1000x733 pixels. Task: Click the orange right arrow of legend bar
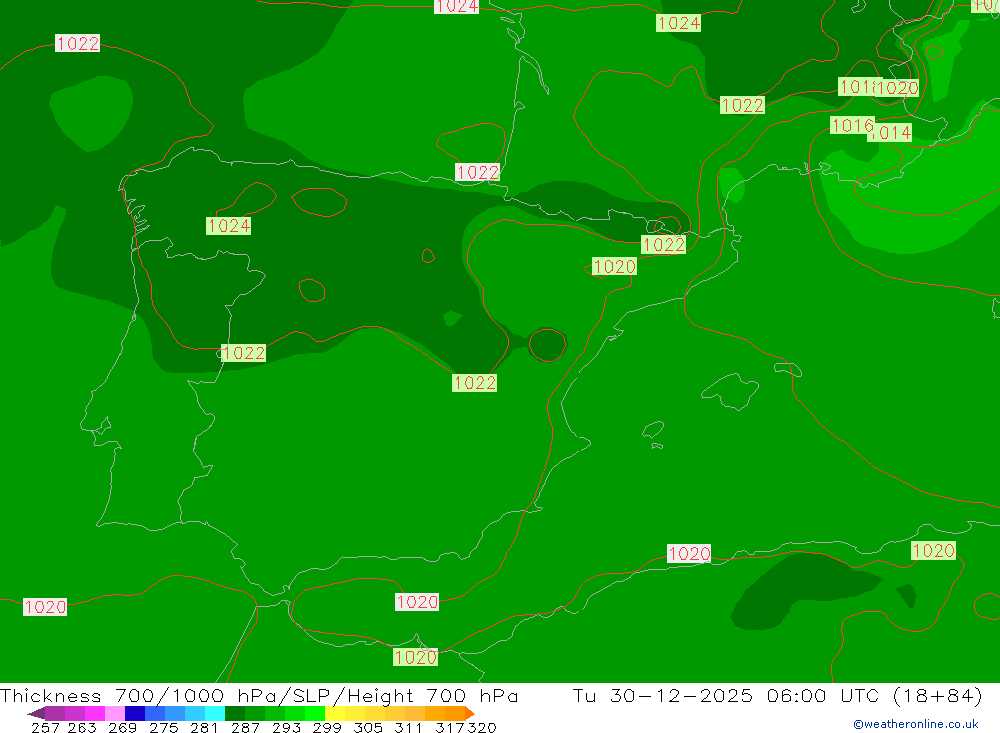click(470, 713)
